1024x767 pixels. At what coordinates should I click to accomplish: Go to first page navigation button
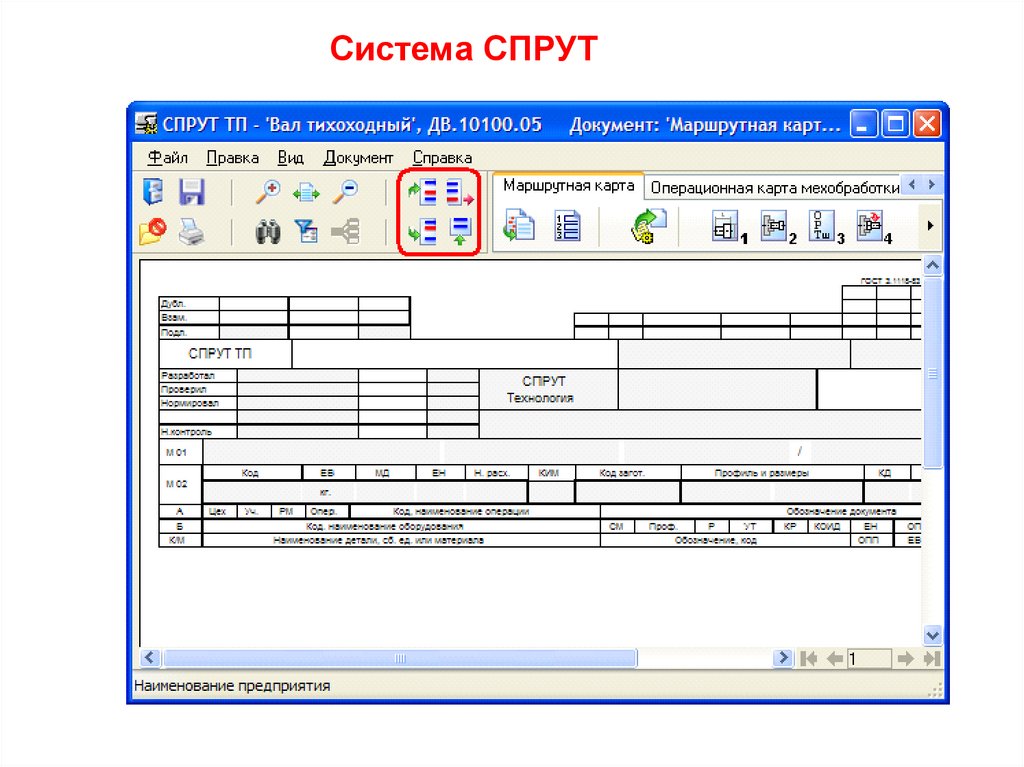(808, 659)
